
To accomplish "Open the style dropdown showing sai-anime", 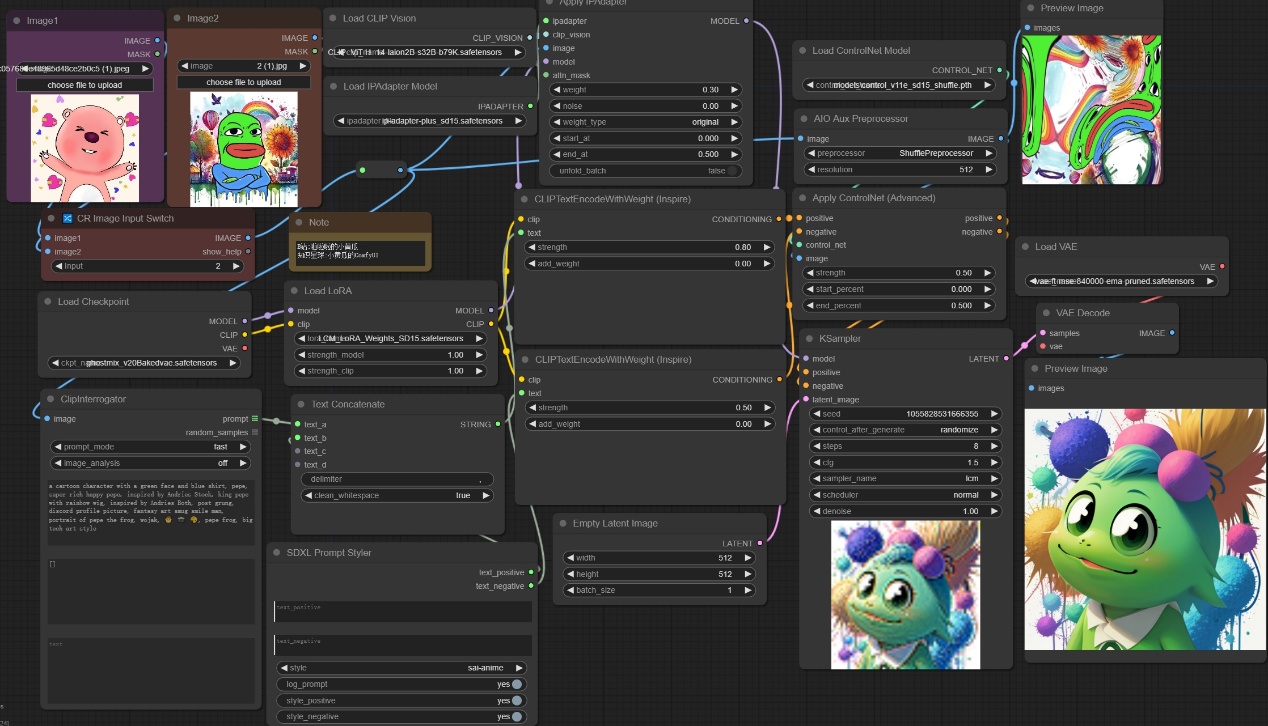I will tap(402, 668).
